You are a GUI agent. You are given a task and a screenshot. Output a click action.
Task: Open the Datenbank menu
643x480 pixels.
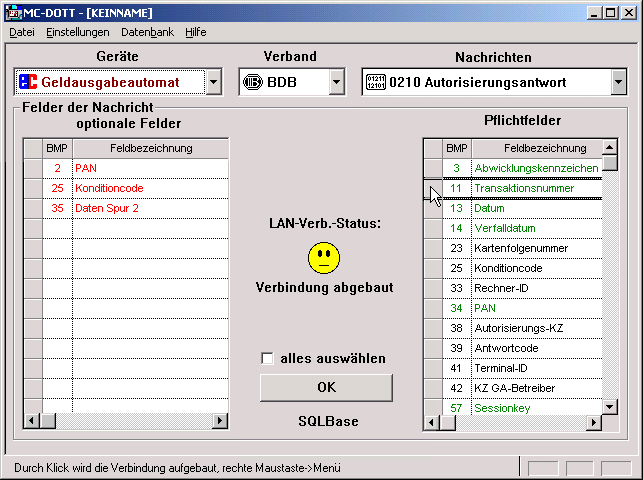pos(147,32)
